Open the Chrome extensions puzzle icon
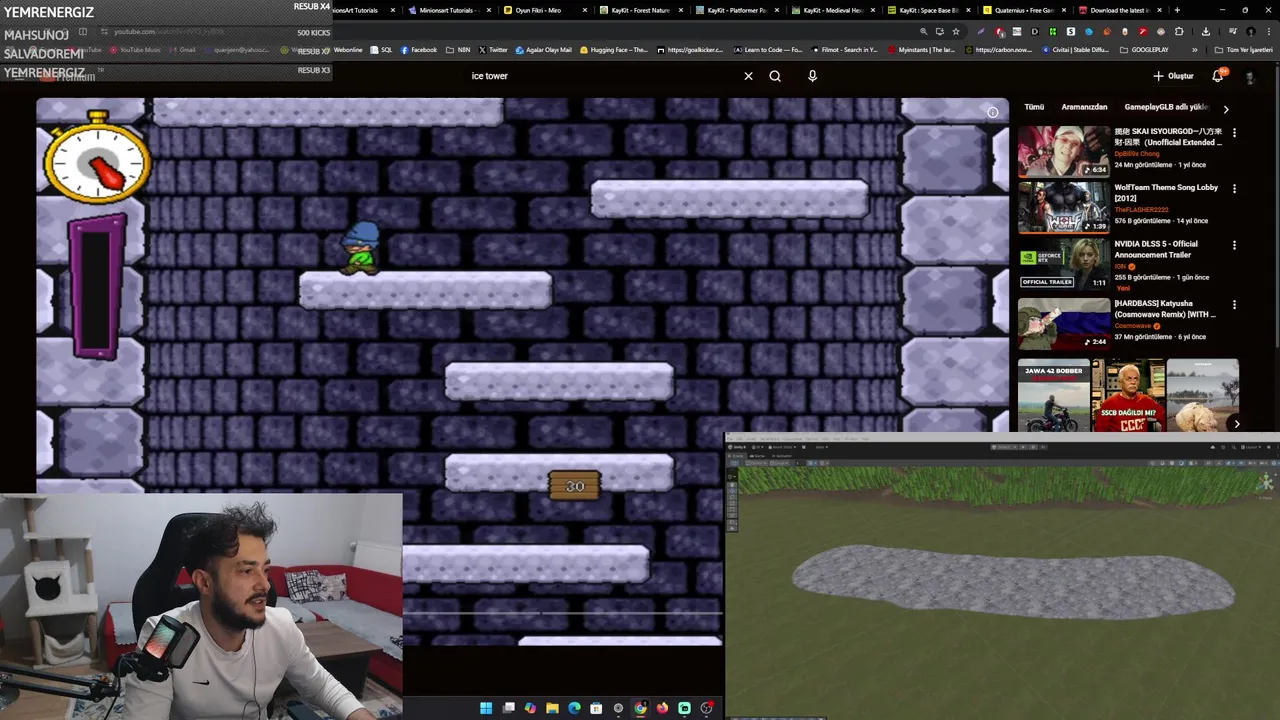The width and height of the screenshot is (1280, 720). [x=1179, y=32]
